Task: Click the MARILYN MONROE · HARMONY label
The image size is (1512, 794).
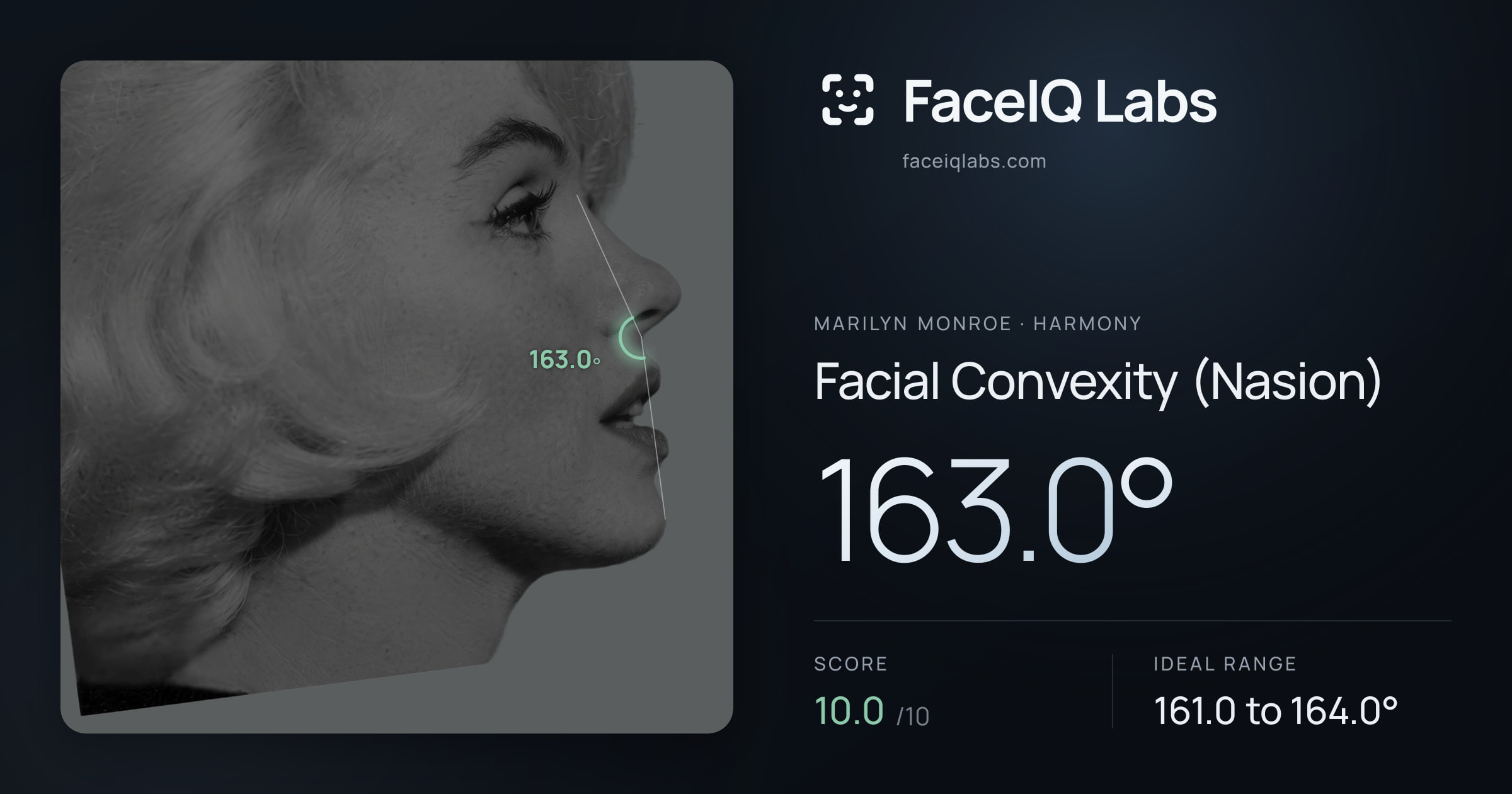Action: coord(978,324)
